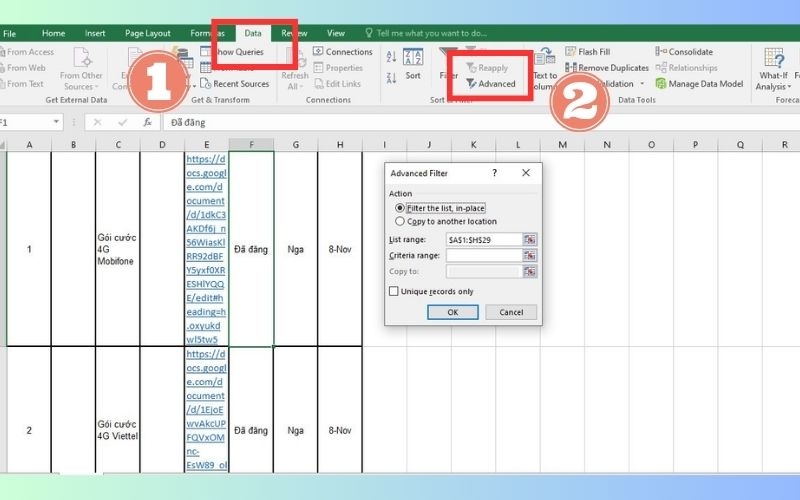Click the Criteria range field
Image resolution: width=800 pixels, height=500 pixels.
[x=484, y=255]
